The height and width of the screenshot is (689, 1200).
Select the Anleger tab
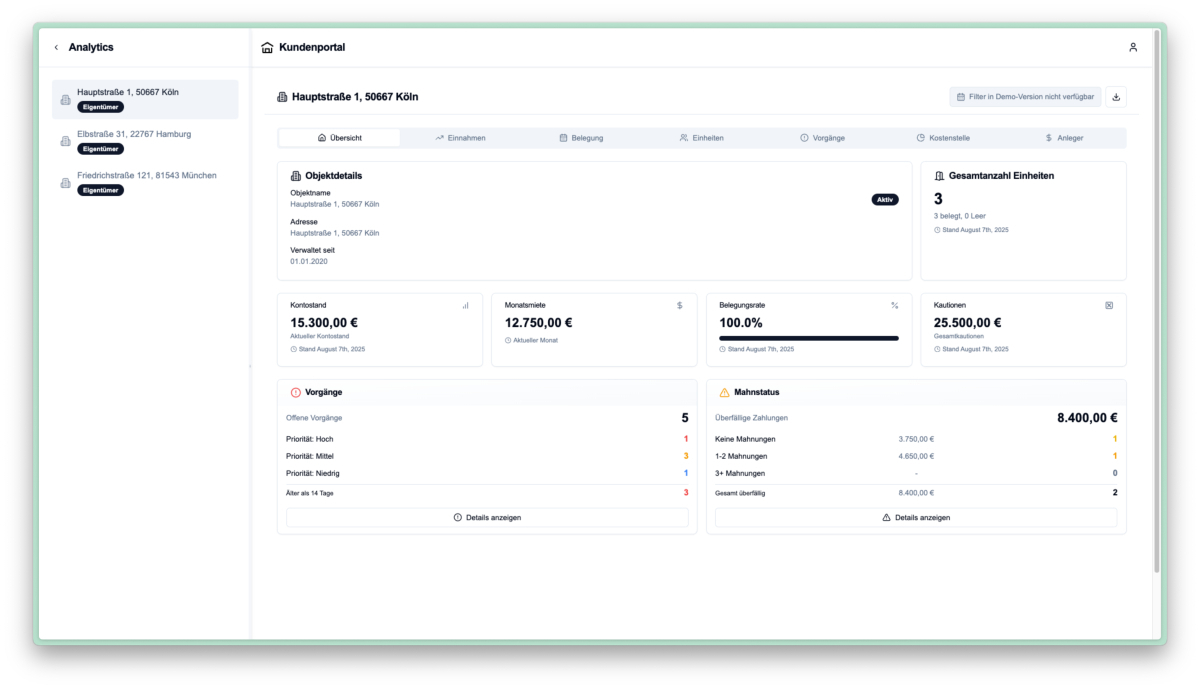[1064, 138]
